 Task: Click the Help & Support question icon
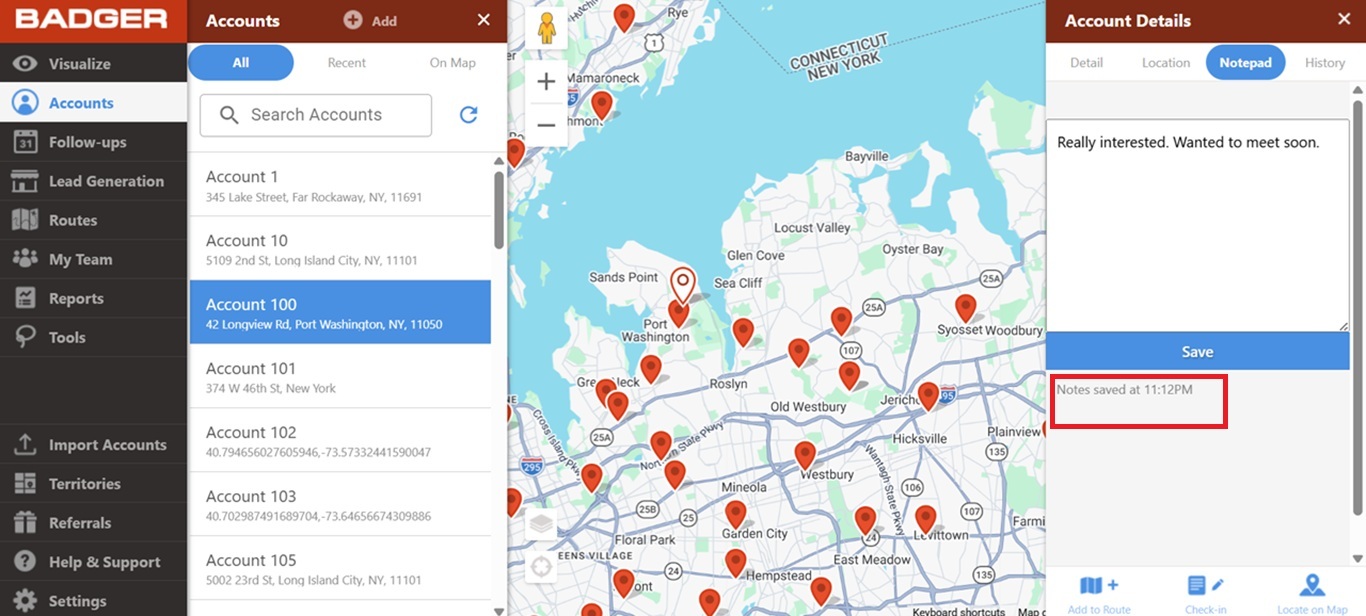25,562
